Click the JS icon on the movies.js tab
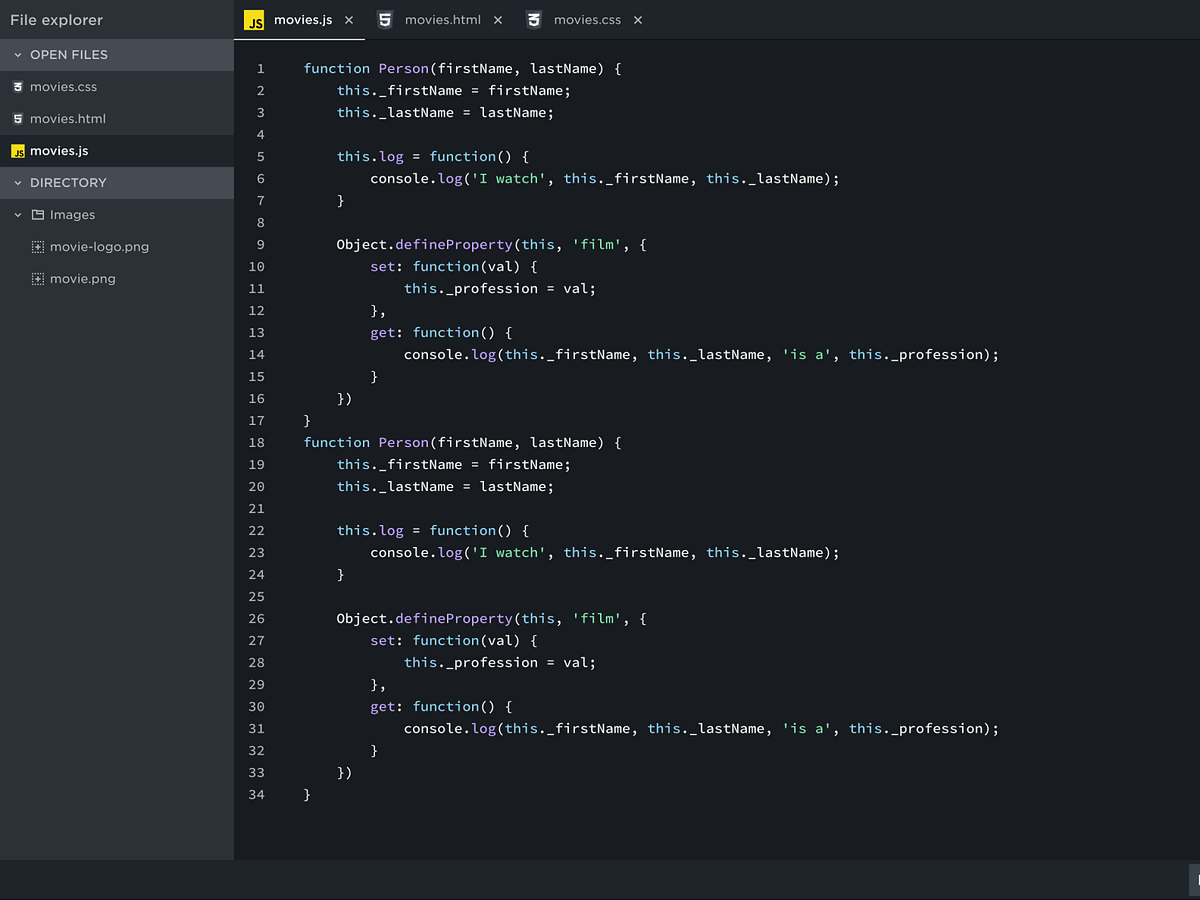 254,19
